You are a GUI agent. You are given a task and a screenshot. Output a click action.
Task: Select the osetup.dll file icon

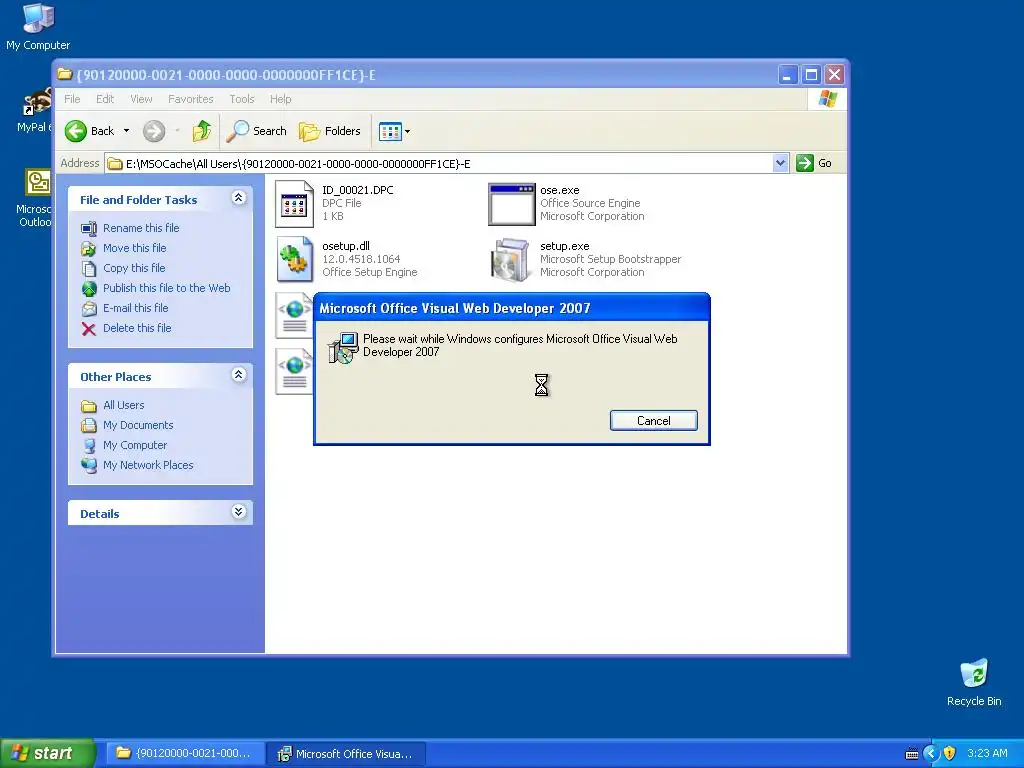click(x=295, y=259)
